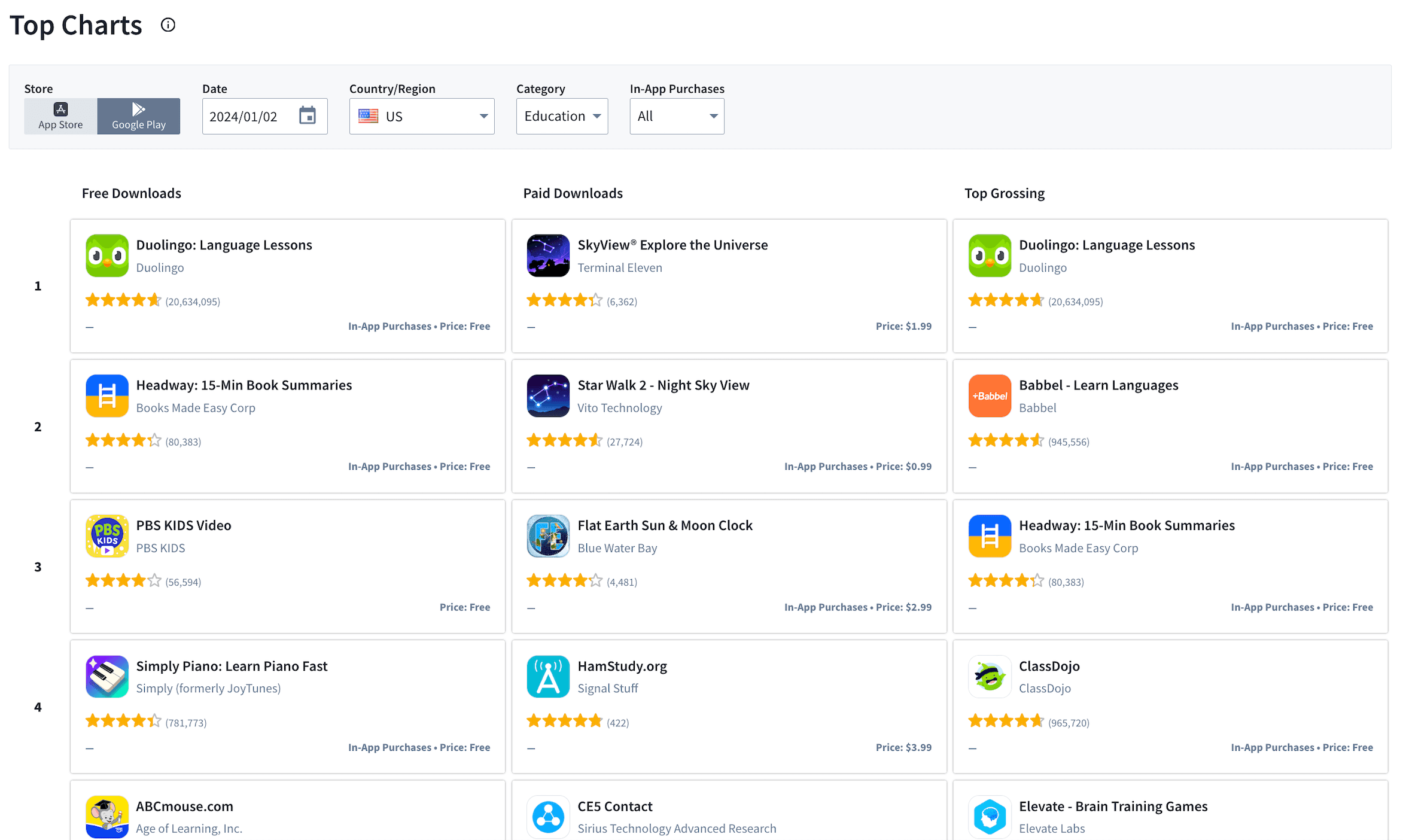
Task: Click the ClassDojo app icon
Action: pyautogui.click(x=989, y=676)
